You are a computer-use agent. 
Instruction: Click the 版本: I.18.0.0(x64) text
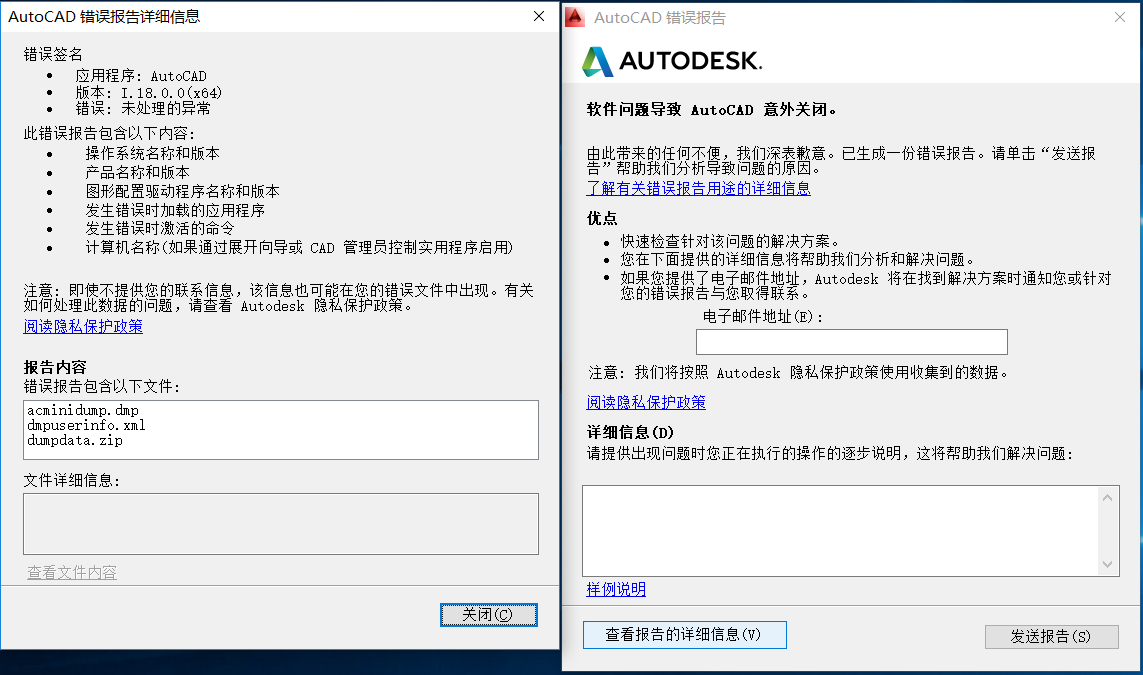(x=149, y=93)
